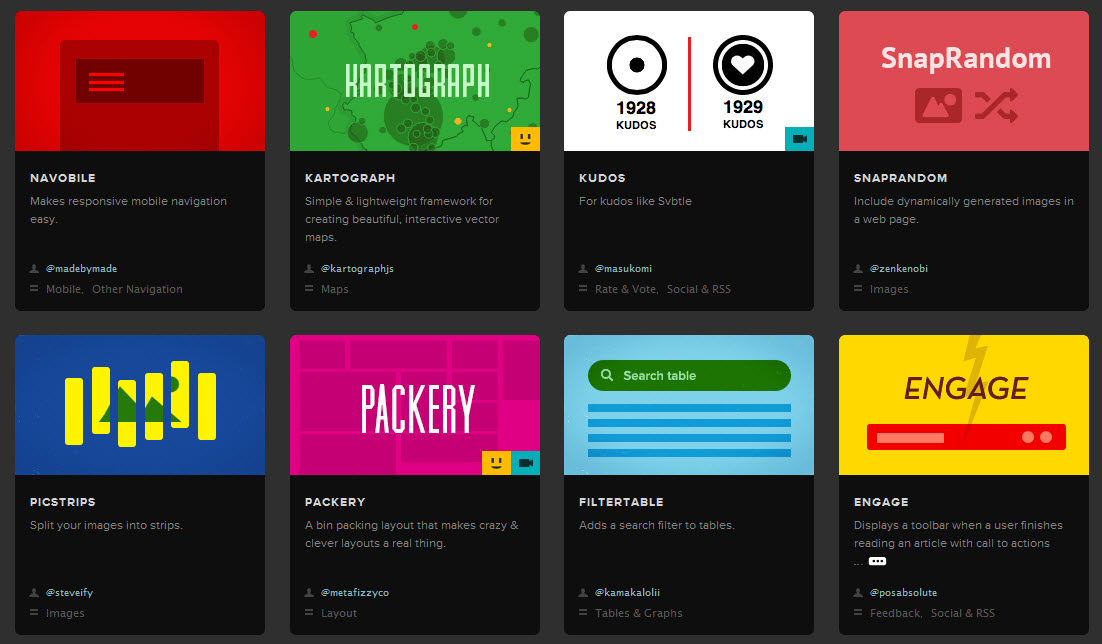
Task: Click the video camera icon on the Kudos card
Action: coord(799,139)
